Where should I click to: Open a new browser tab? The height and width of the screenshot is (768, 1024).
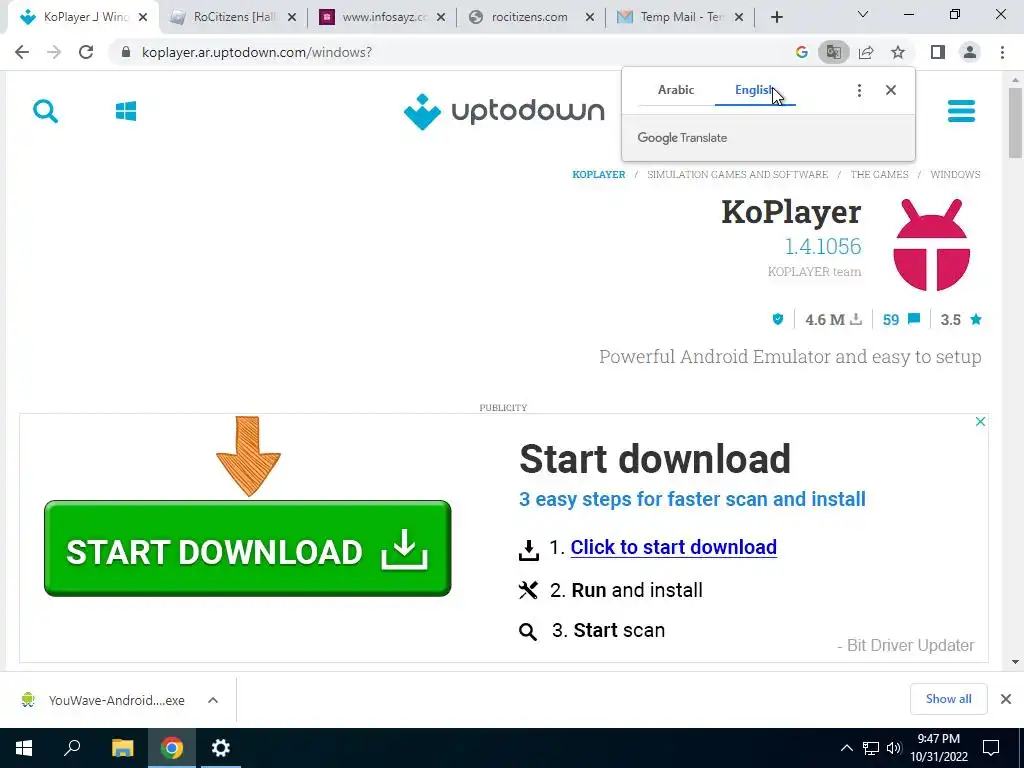[x=776, y=18]
